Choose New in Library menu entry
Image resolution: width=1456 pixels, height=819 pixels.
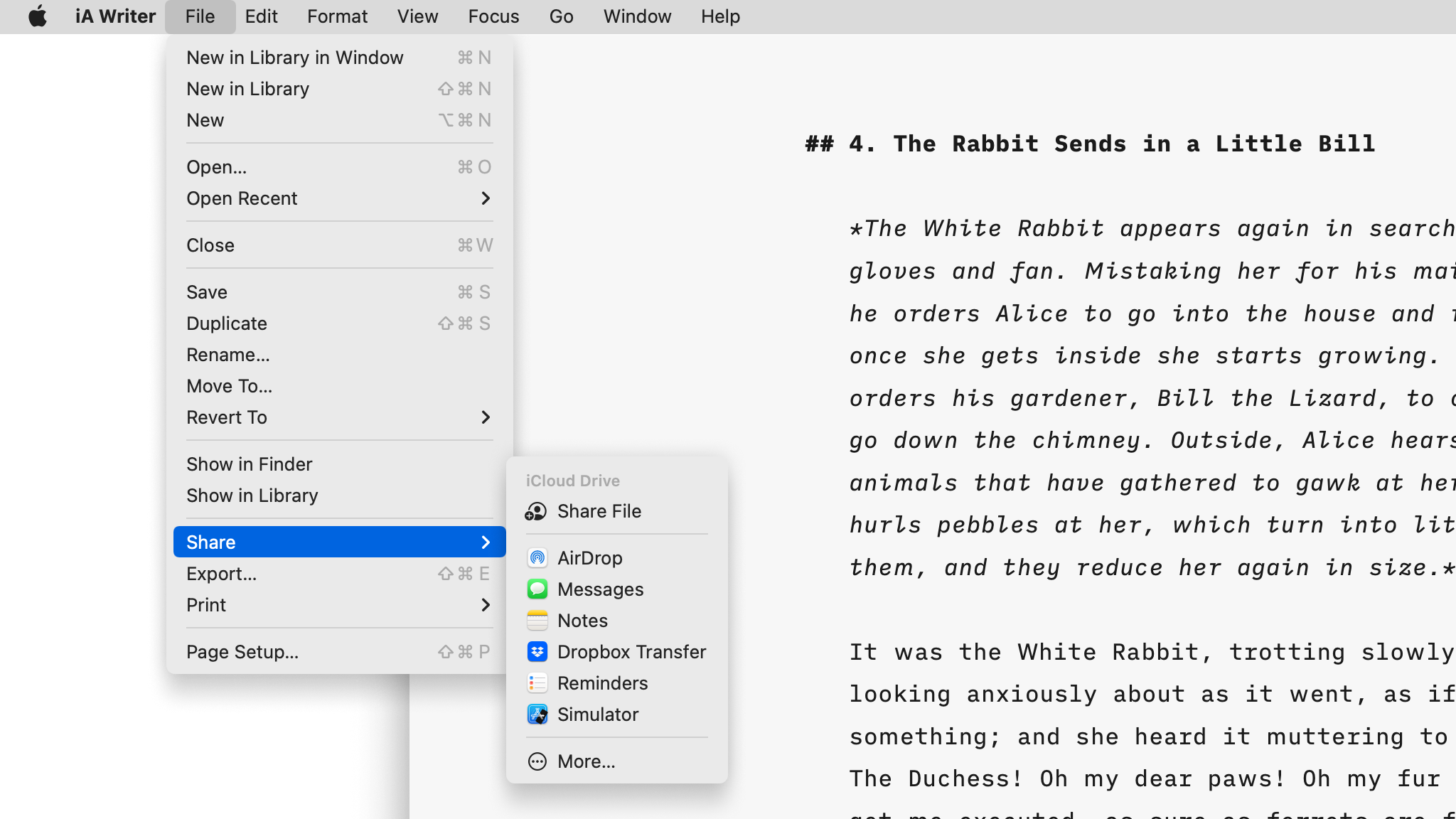tap(340, 89)
